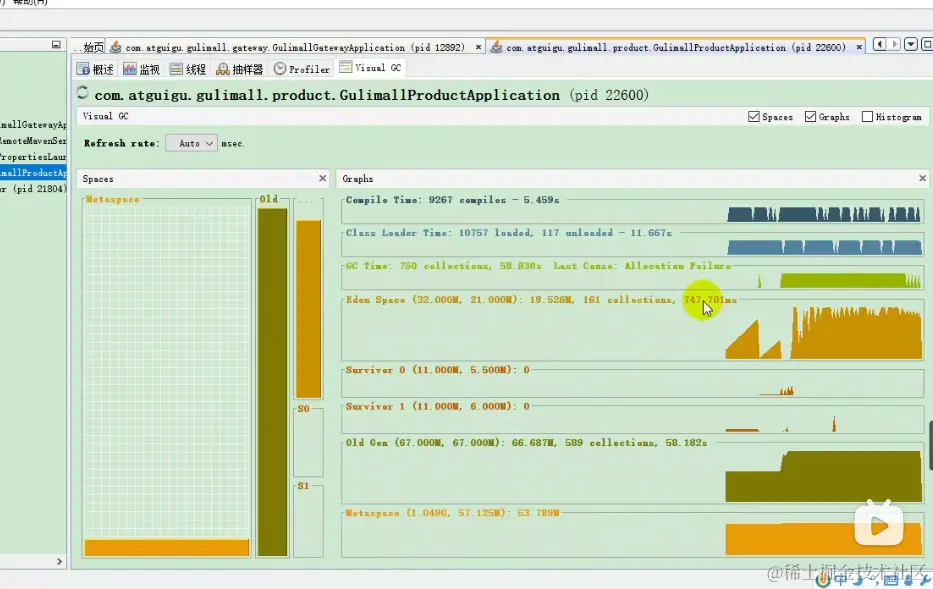Image resolution: width=933 pixels, height=589 pixels.
Task: Minimize the left Applications panel
Action: coord(56,45)
